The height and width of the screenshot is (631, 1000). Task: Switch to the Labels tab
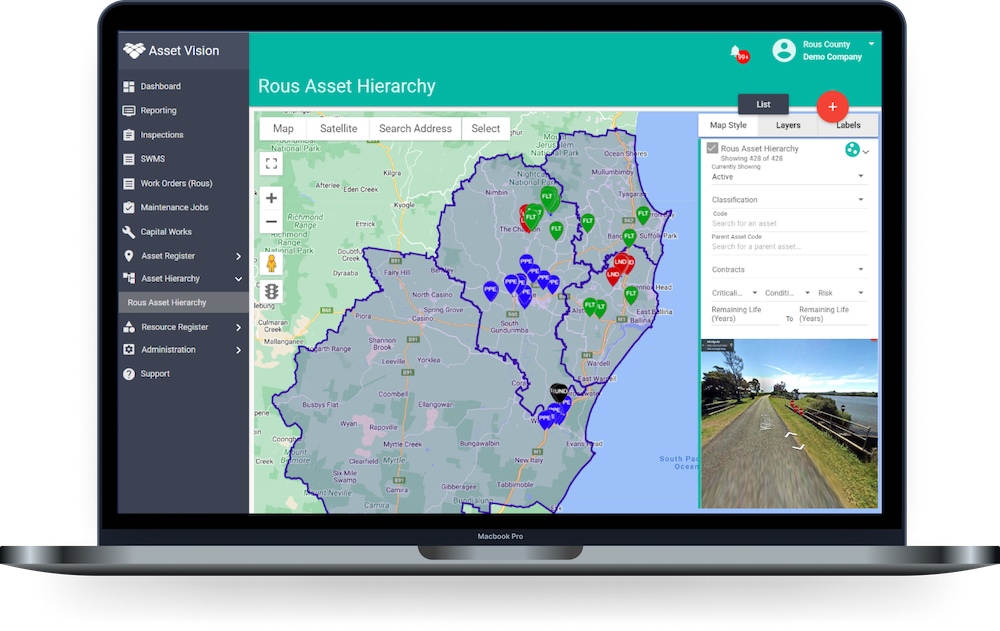coord(848,125)
